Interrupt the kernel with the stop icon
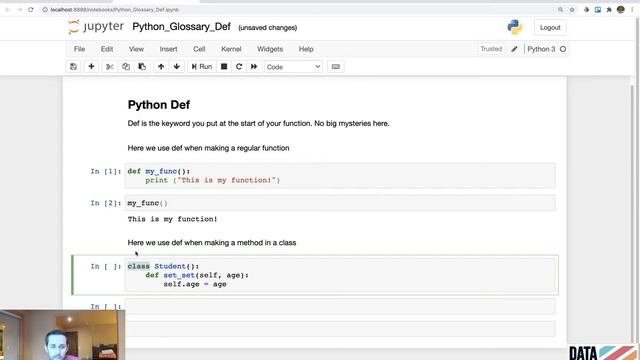The image size is (640, 360). (x=224, y=67)
